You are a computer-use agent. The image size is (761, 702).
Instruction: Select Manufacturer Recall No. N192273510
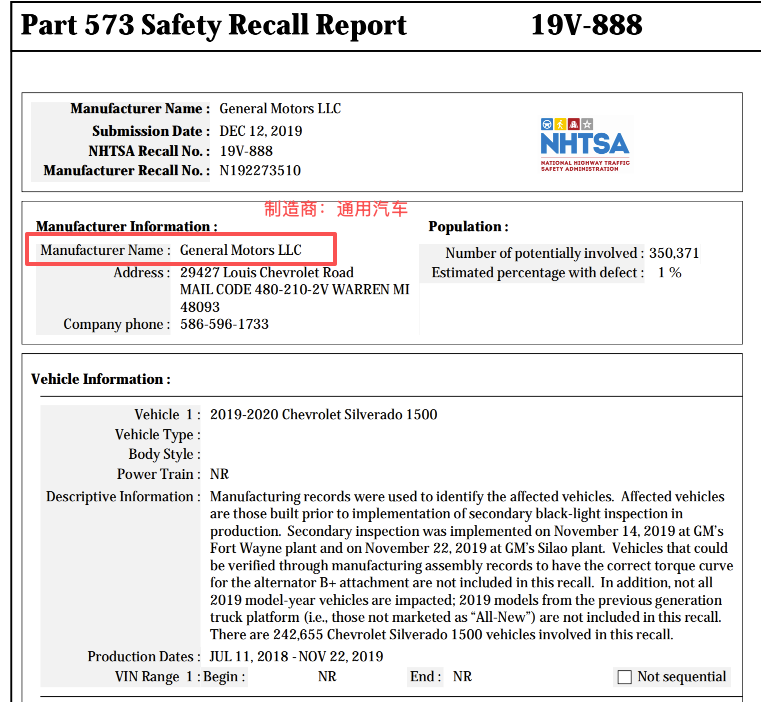[260, 171]
